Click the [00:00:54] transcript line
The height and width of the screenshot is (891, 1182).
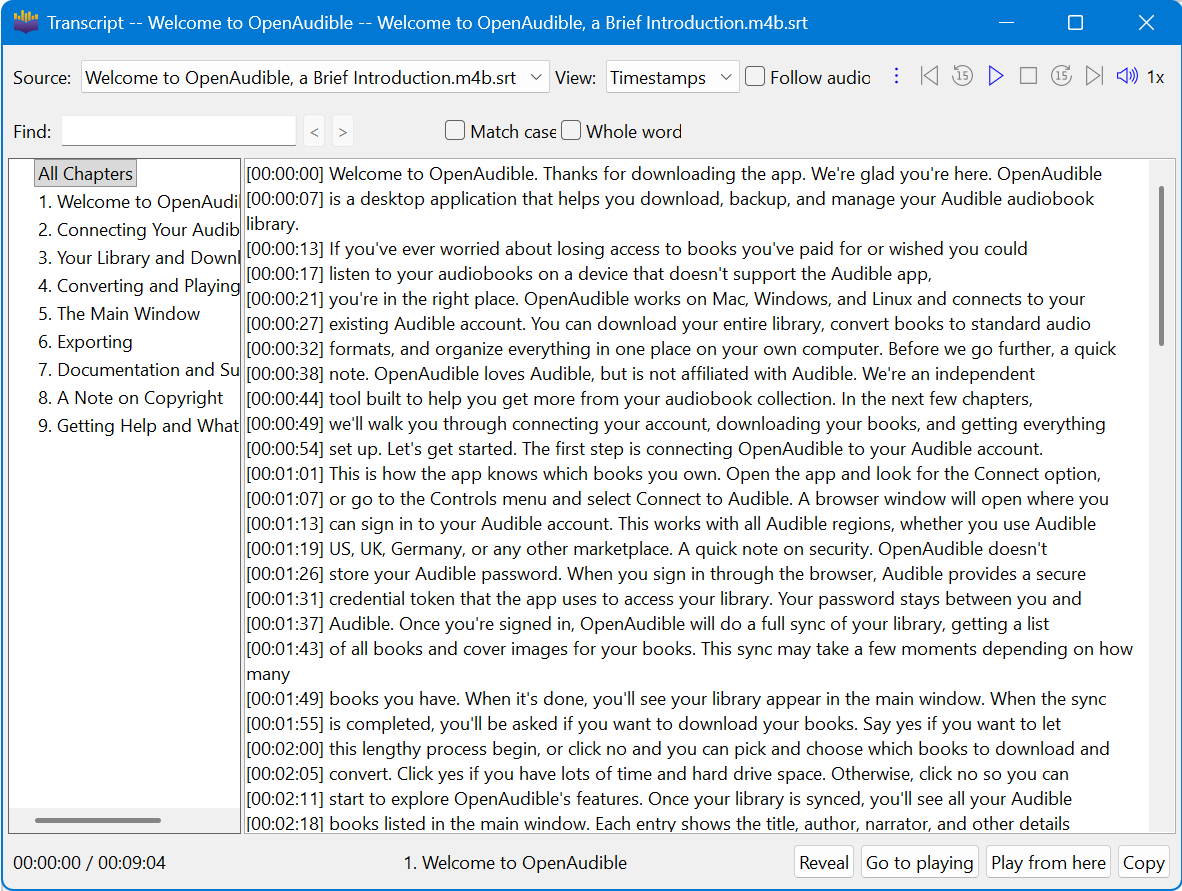pos(645,449)
